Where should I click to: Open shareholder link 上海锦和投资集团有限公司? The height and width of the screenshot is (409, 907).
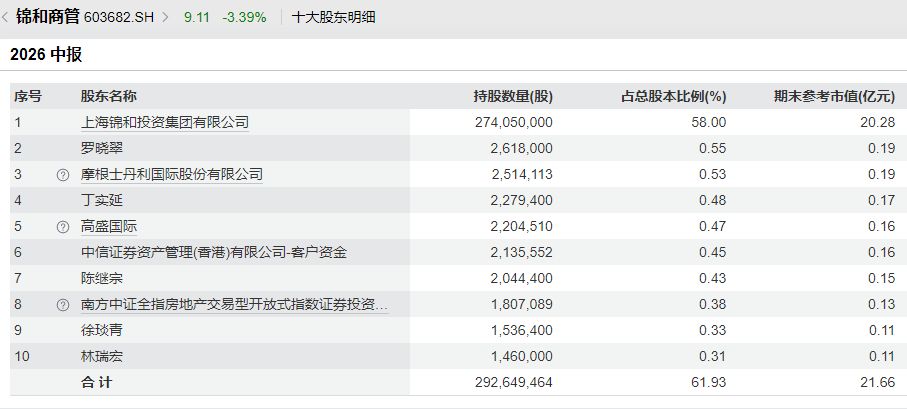[x=165, y=123]
